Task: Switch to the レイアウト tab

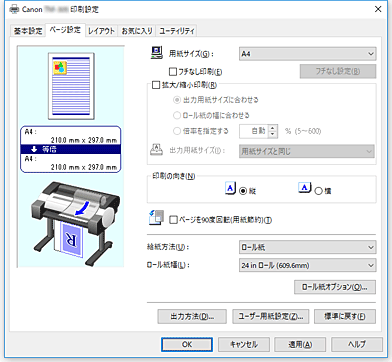Action: tap(101, 31)
